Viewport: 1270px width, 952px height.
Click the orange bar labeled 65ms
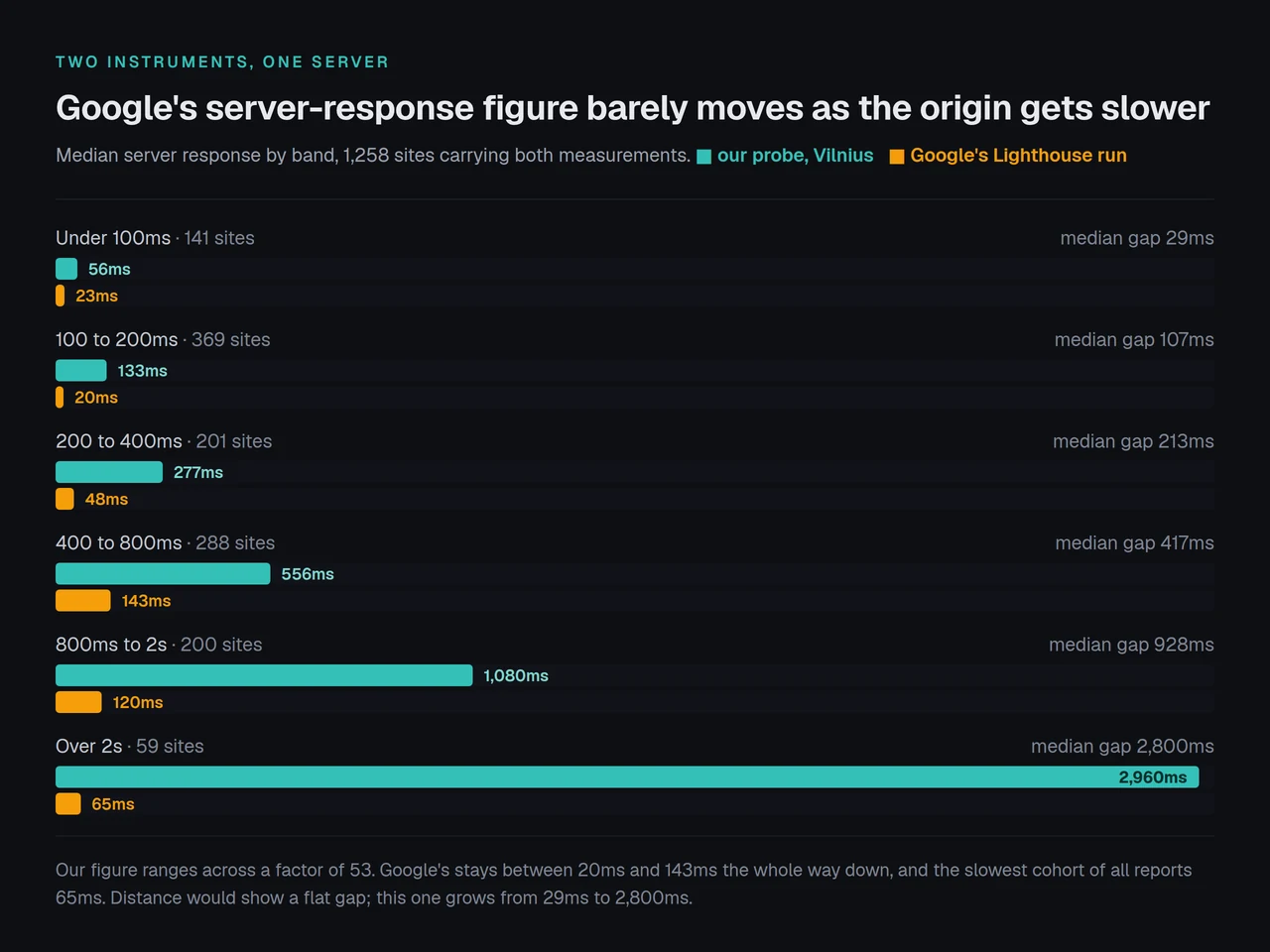tap(68, 804)
